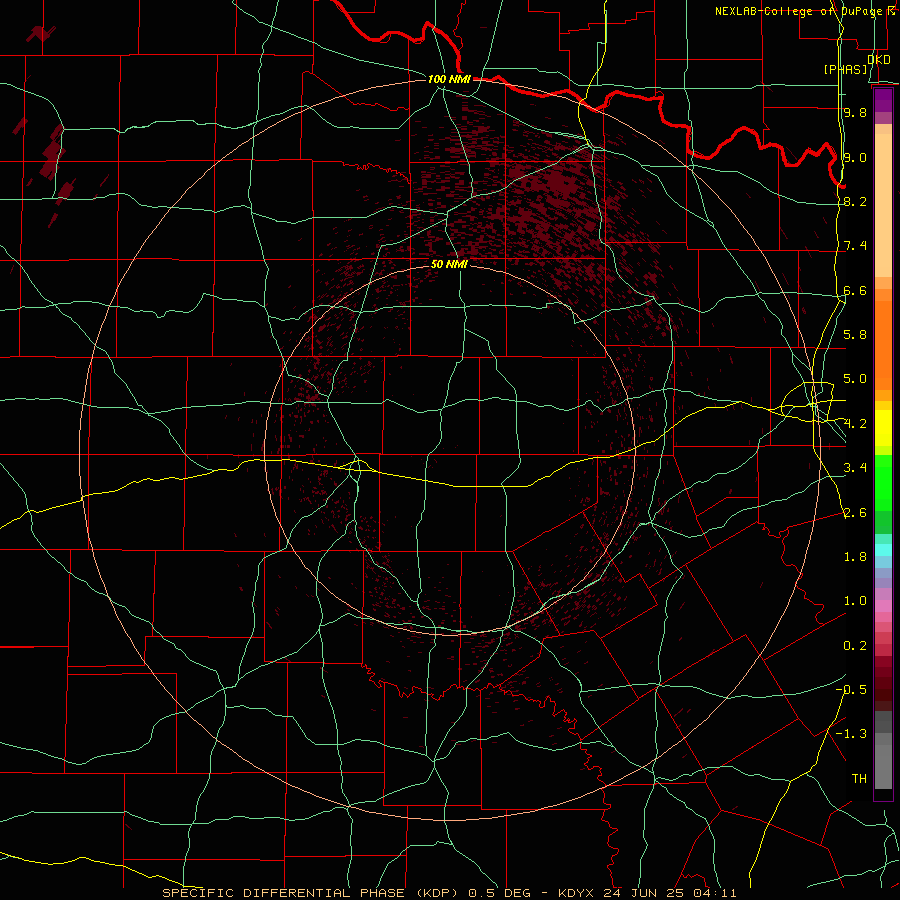Select the 1.8 value on the scale

click(855, 557)
